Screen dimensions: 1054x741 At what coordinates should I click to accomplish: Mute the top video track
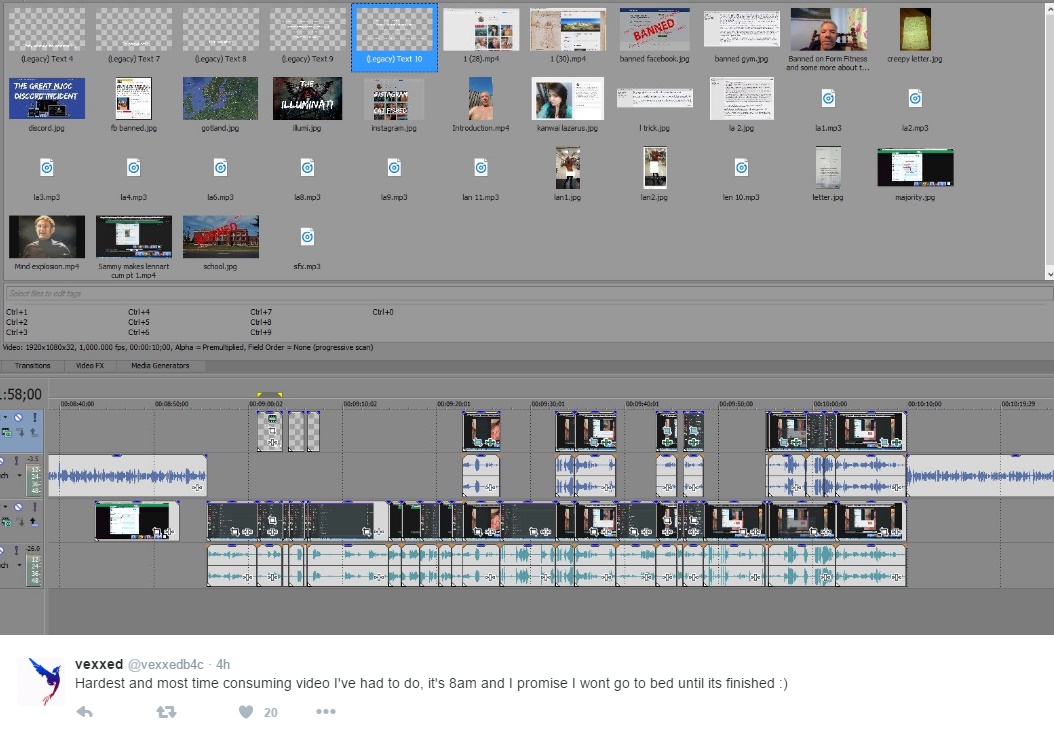18,417
